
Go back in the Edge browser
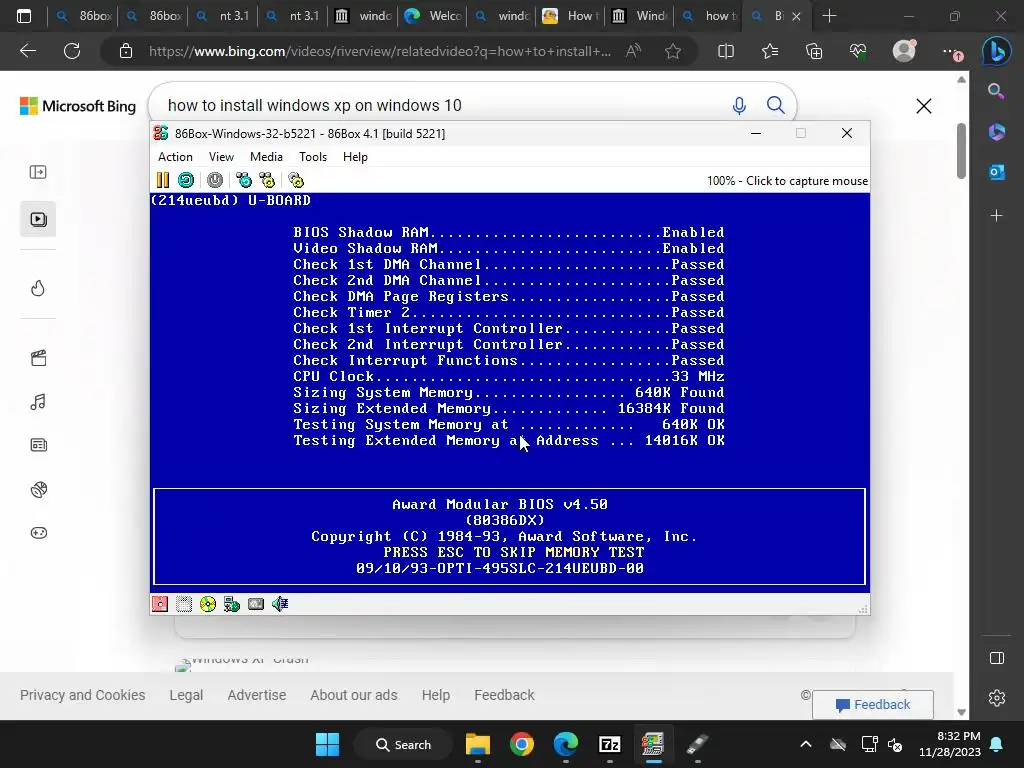(28, 51)
